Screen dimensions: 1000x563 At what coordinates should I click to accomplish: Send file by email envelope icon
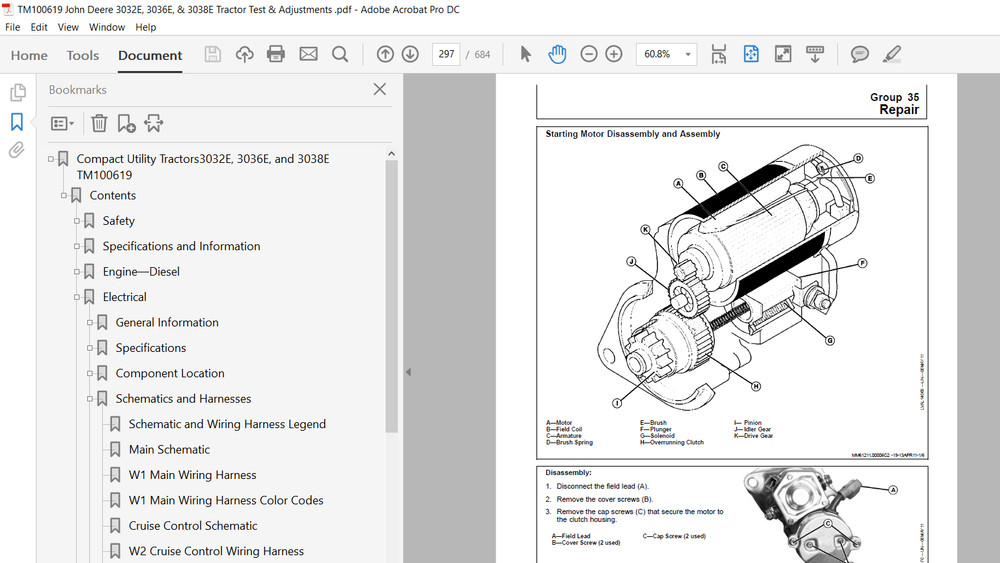pyautogui.click(x=308, y=54)
